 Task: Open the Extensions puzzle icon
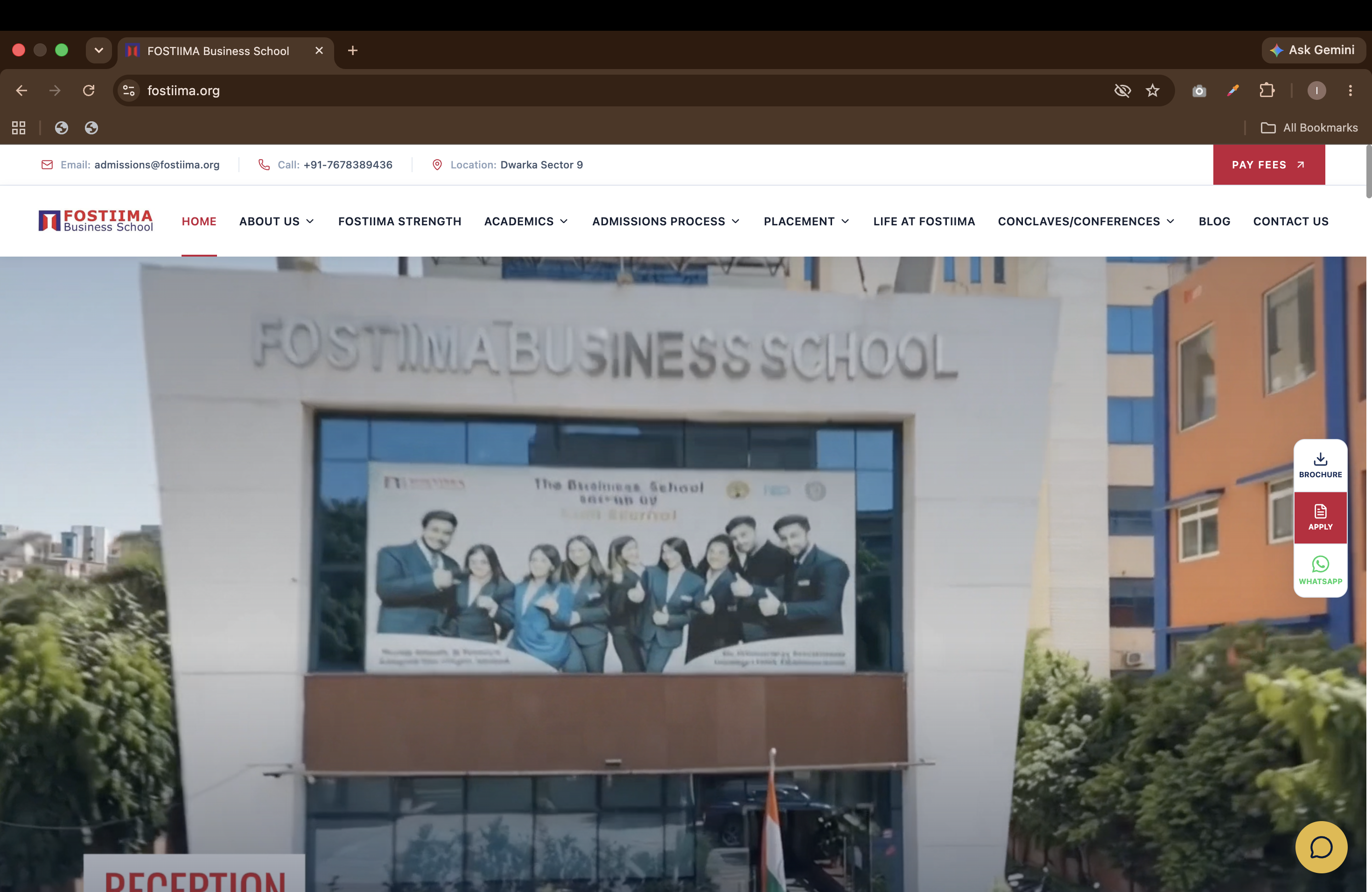[x=1267, y=91]
